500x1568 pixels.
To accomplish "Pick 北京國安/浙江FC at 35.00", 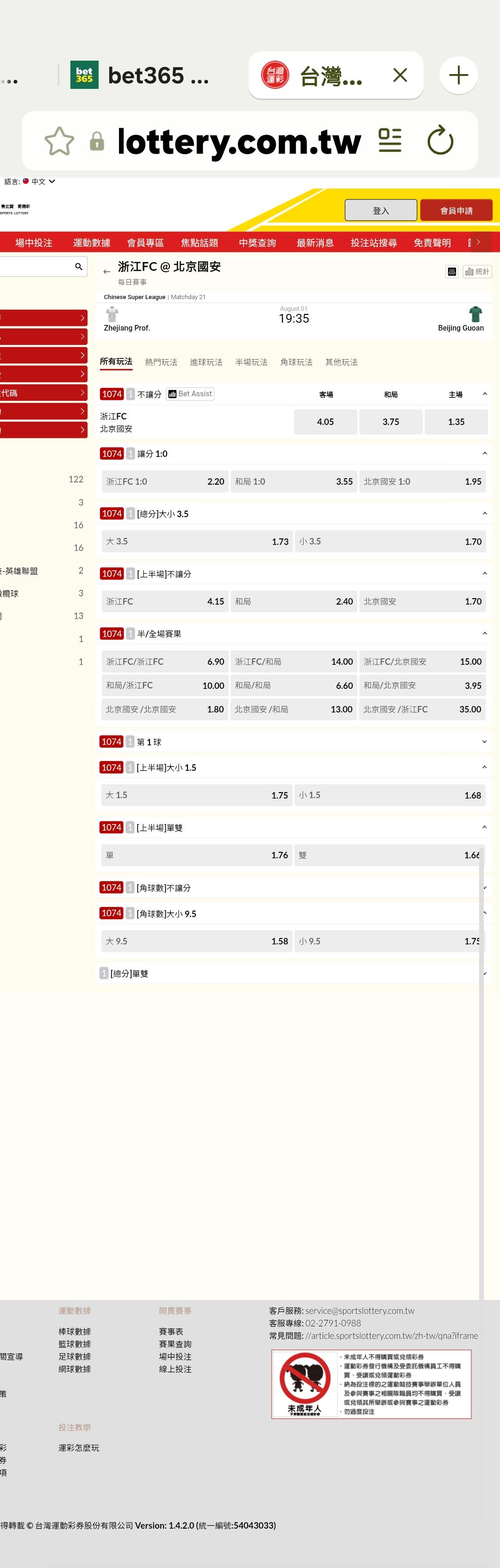I will [x=422, y=709].
